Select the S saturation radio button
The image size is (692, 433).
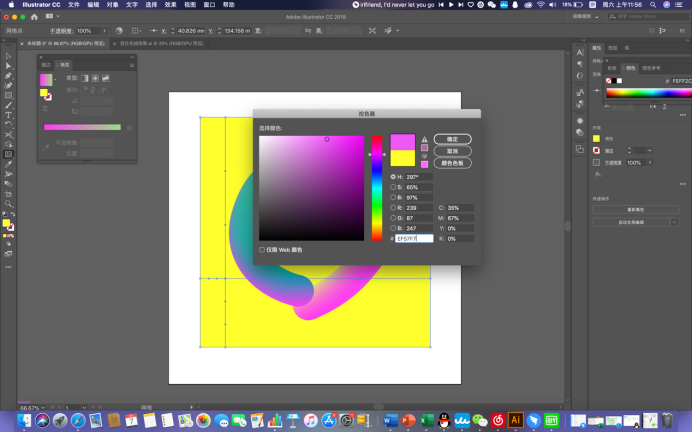click(393, 187)
